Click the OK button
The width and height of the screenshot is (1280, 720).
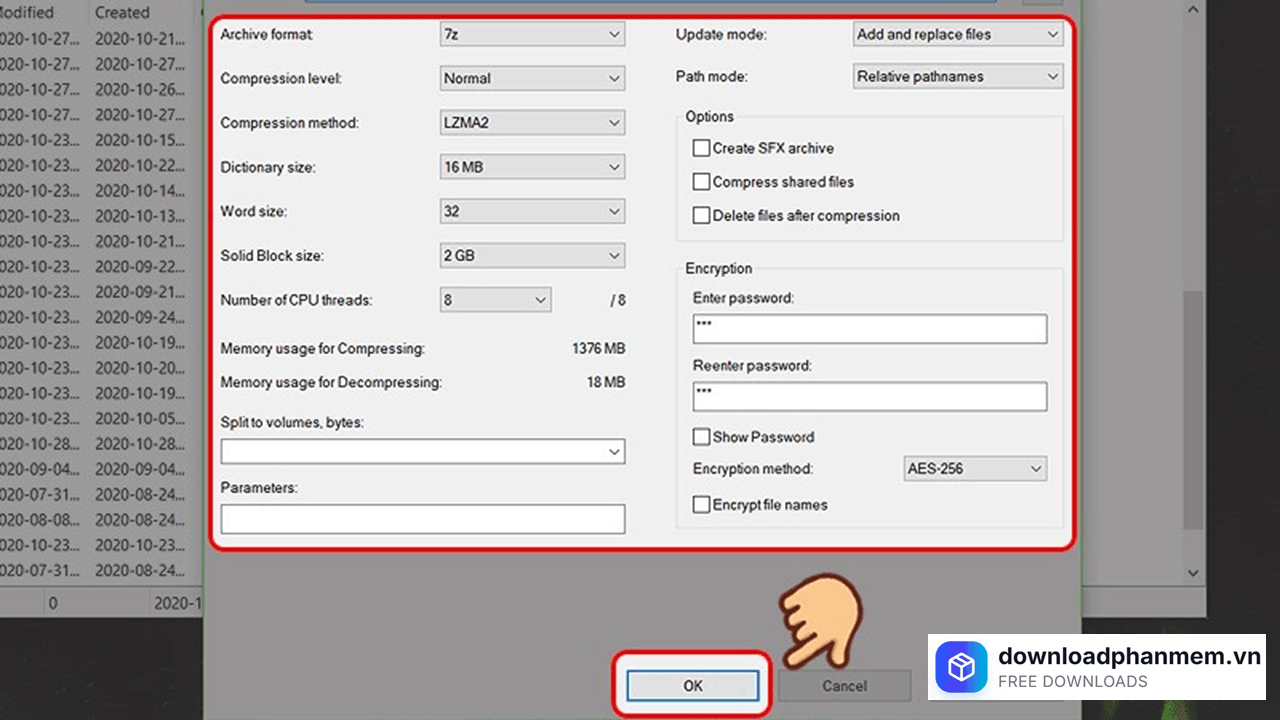[x=692, y=685]
